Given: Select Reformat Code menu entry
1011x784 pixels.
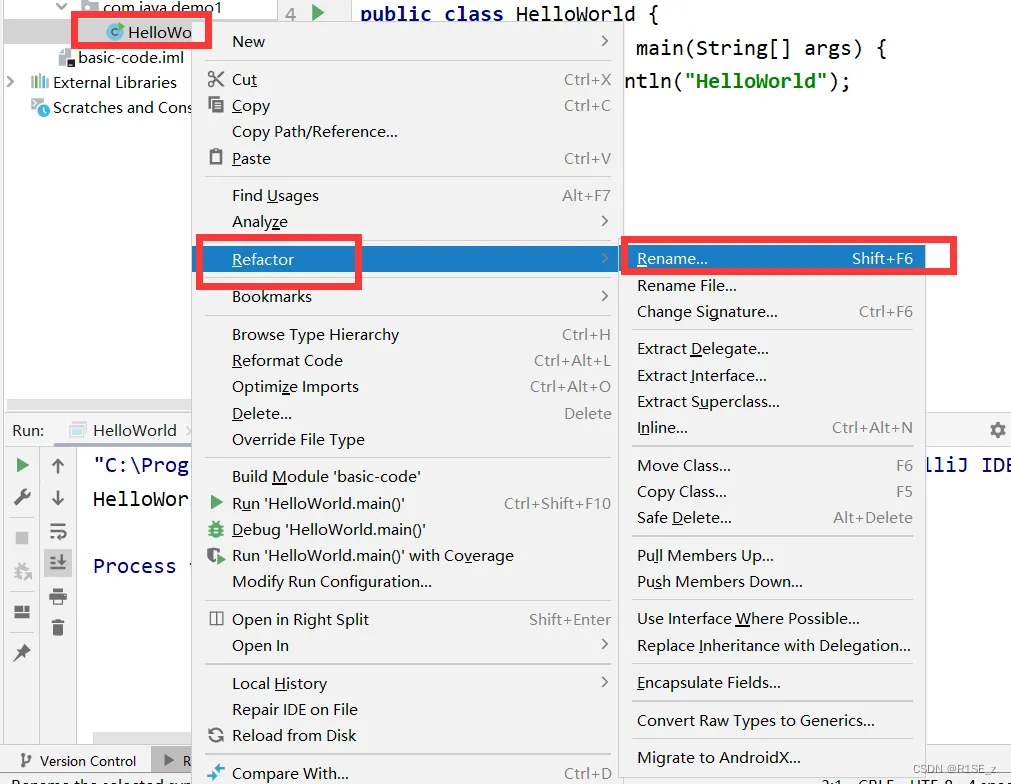Looking at the screenshot, I should 407,360.
